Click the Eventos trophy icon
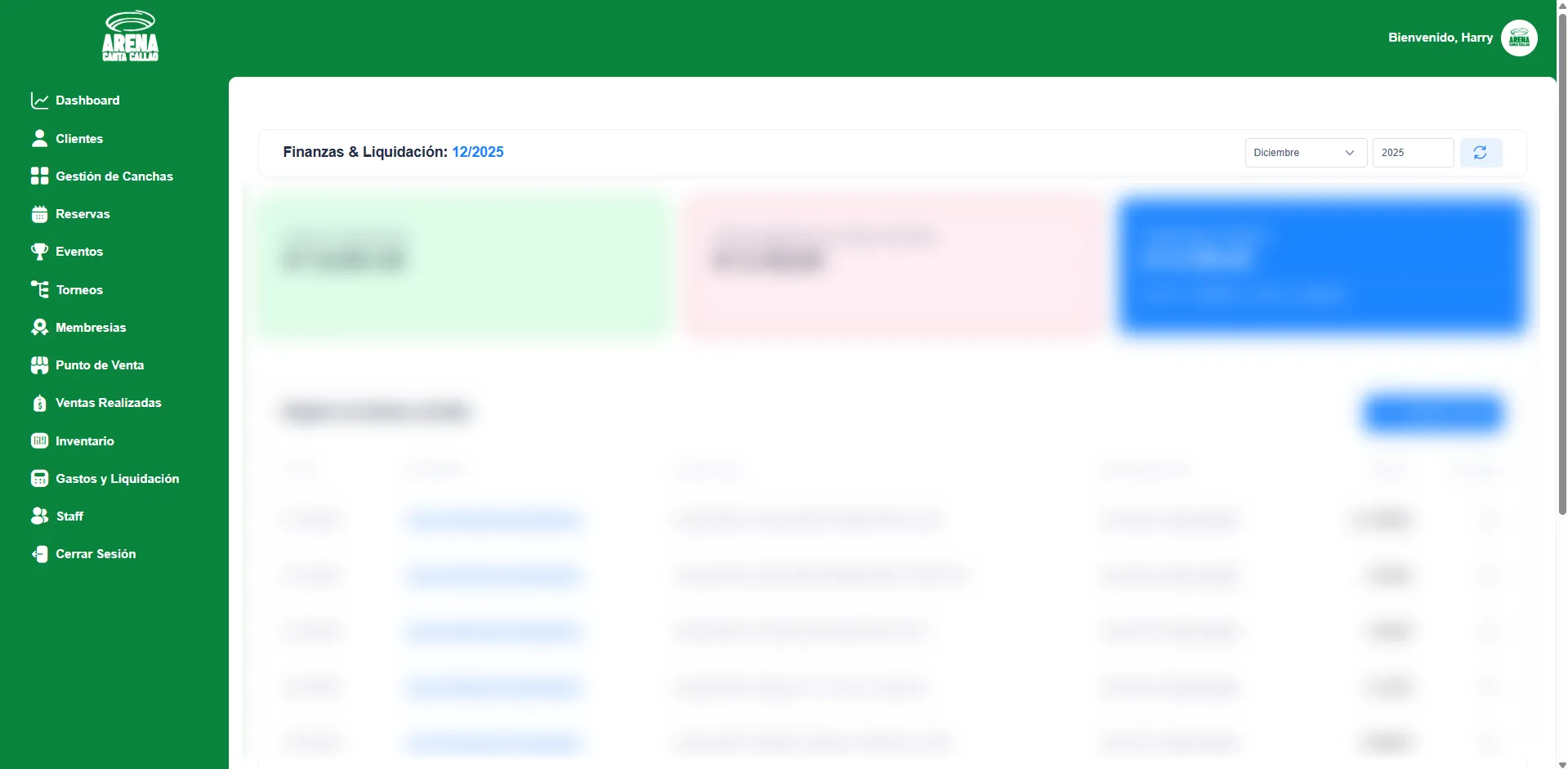The height and width of the screenshot is (769, 1568). 39,252
